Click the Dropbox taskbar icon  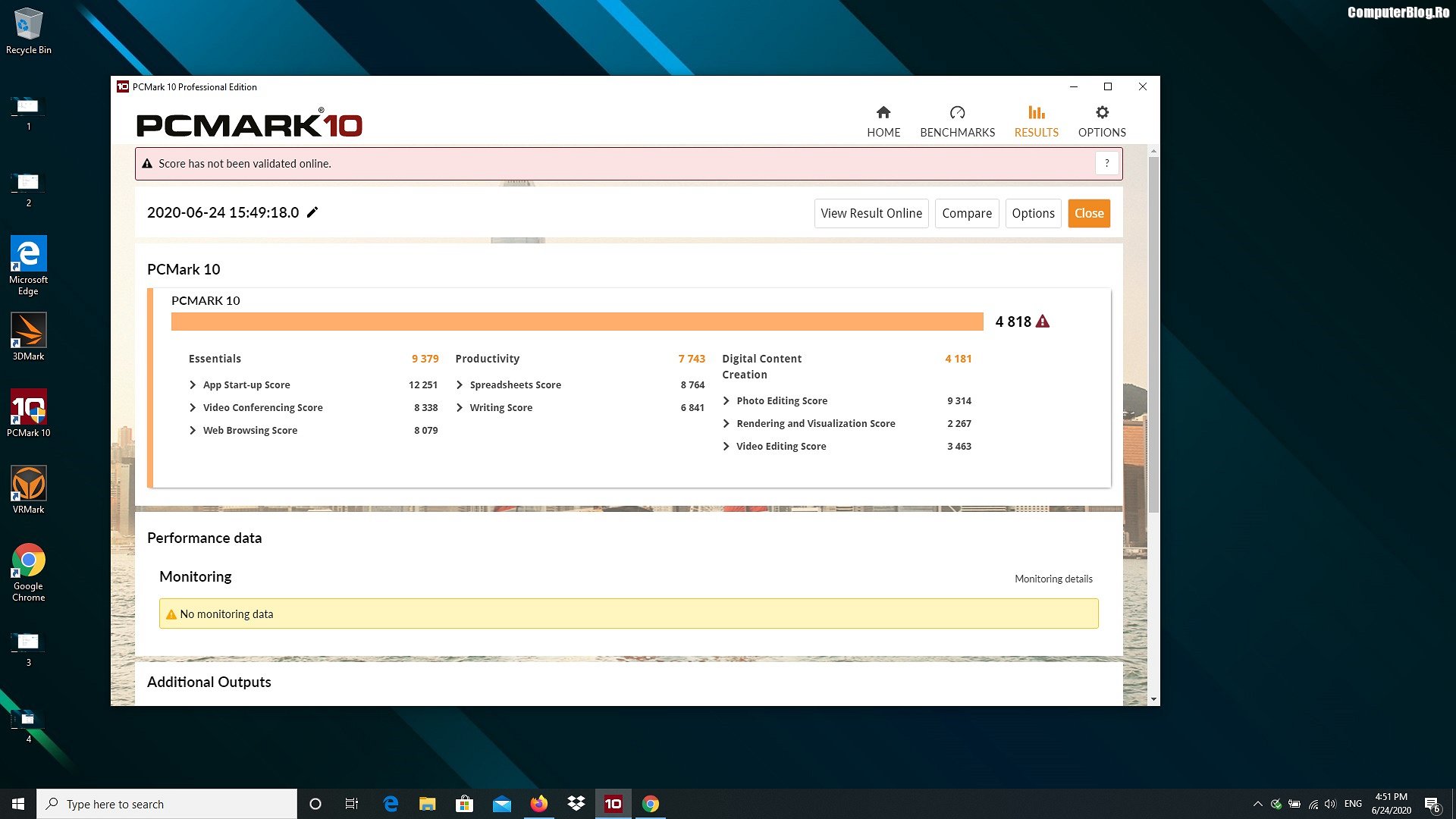tap(576, 804)
